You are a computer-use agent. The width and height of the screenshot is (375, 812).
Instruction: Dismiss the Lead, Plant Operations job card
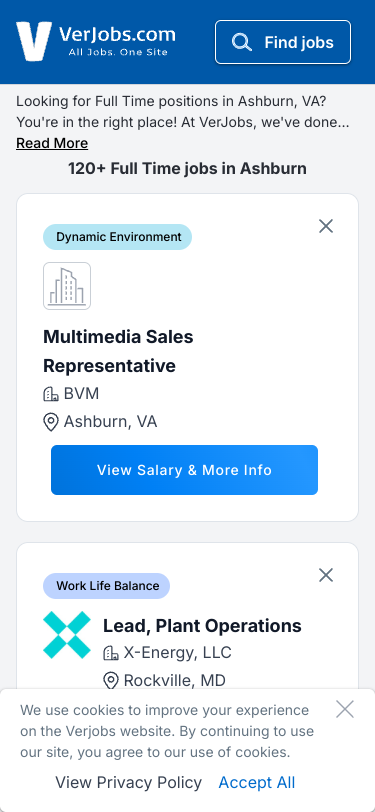coord(326,575)
